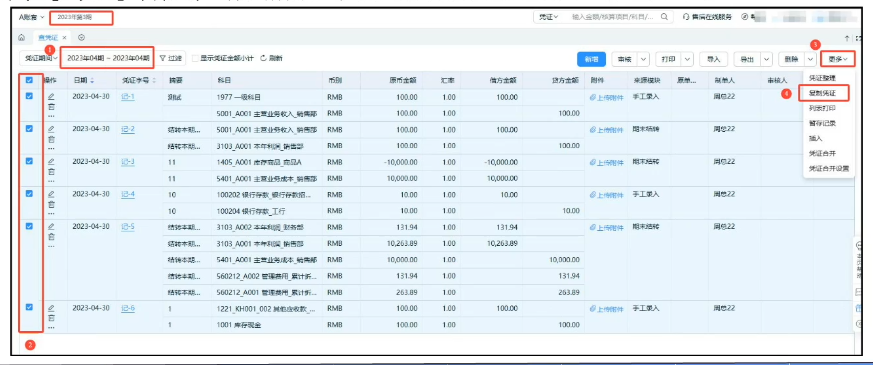Edit voucher 记-3 with pencil icon

tap(51, 162)
